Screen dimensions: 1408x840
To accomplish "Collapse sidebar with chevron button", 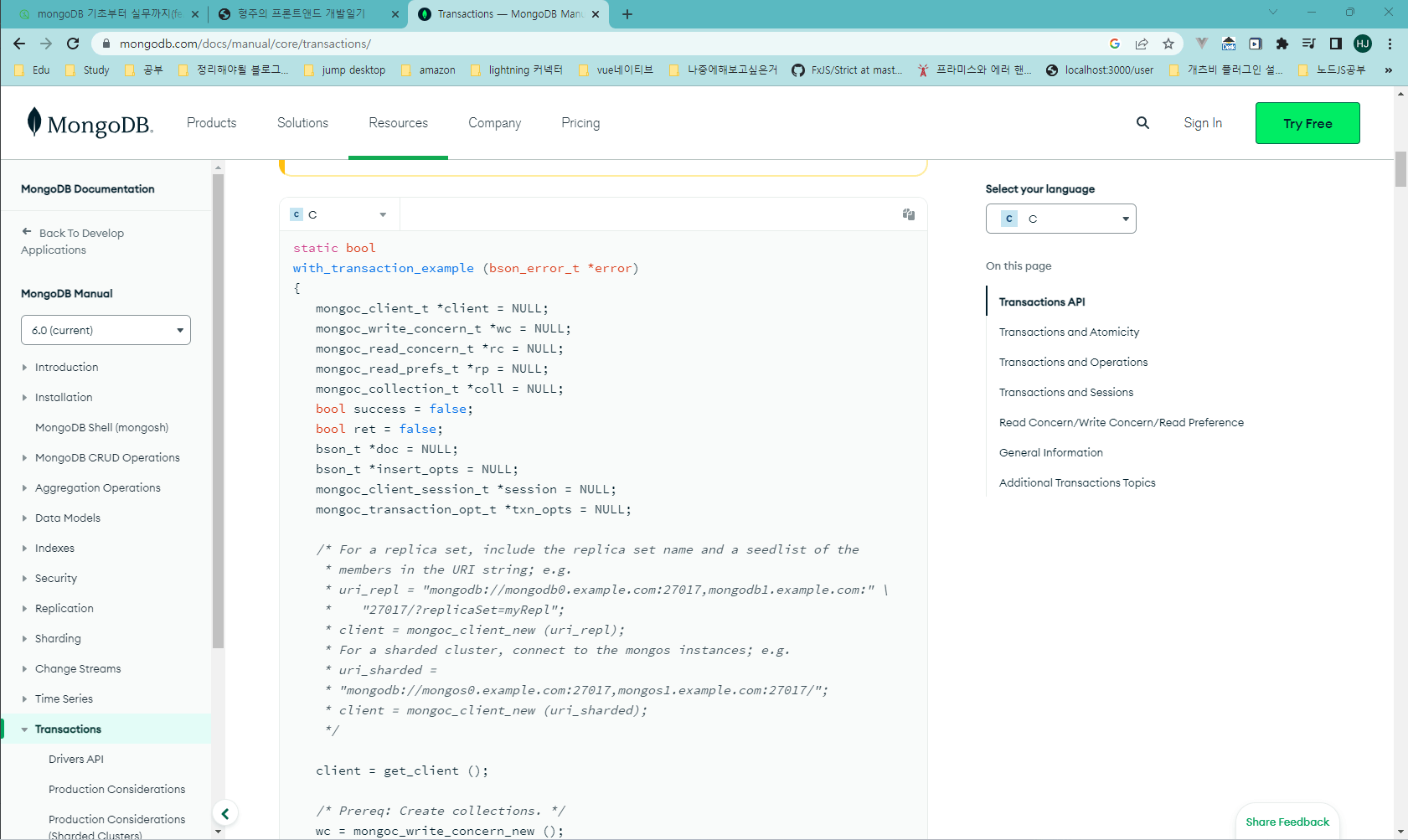I will coord(224,813).
